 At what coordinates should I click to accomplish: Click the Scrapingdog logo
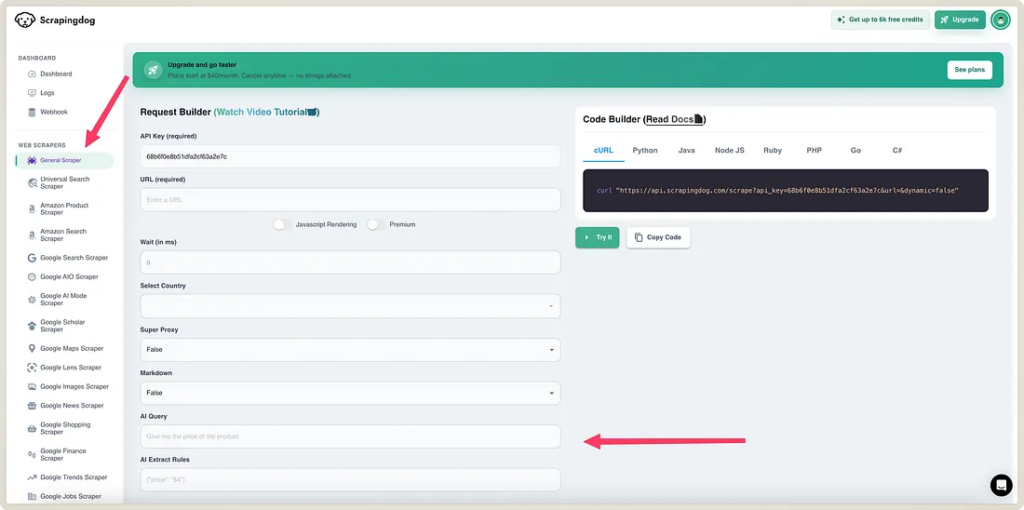click(x=56, y=20)
